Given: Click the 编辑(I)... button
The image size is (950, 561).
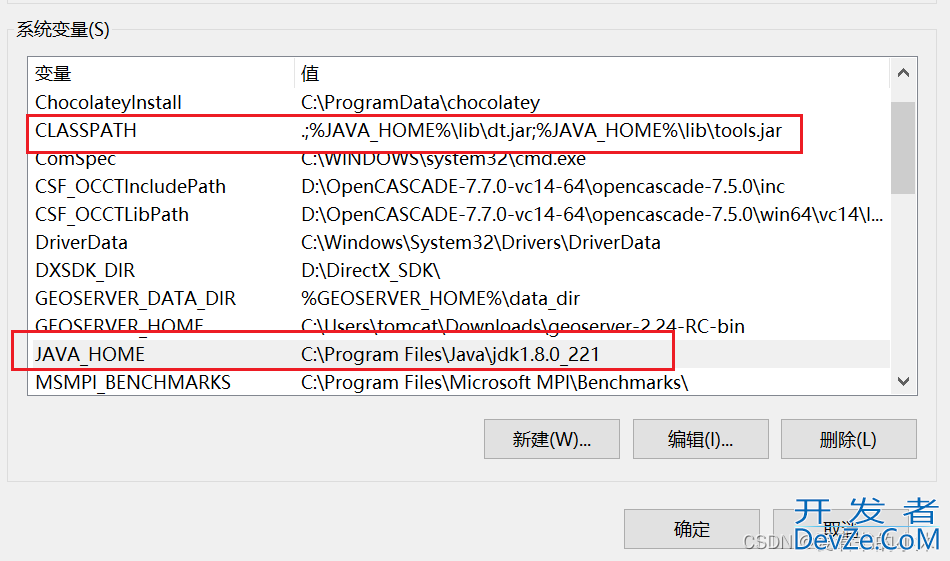Looking at the screenshot, I should 700,439.
